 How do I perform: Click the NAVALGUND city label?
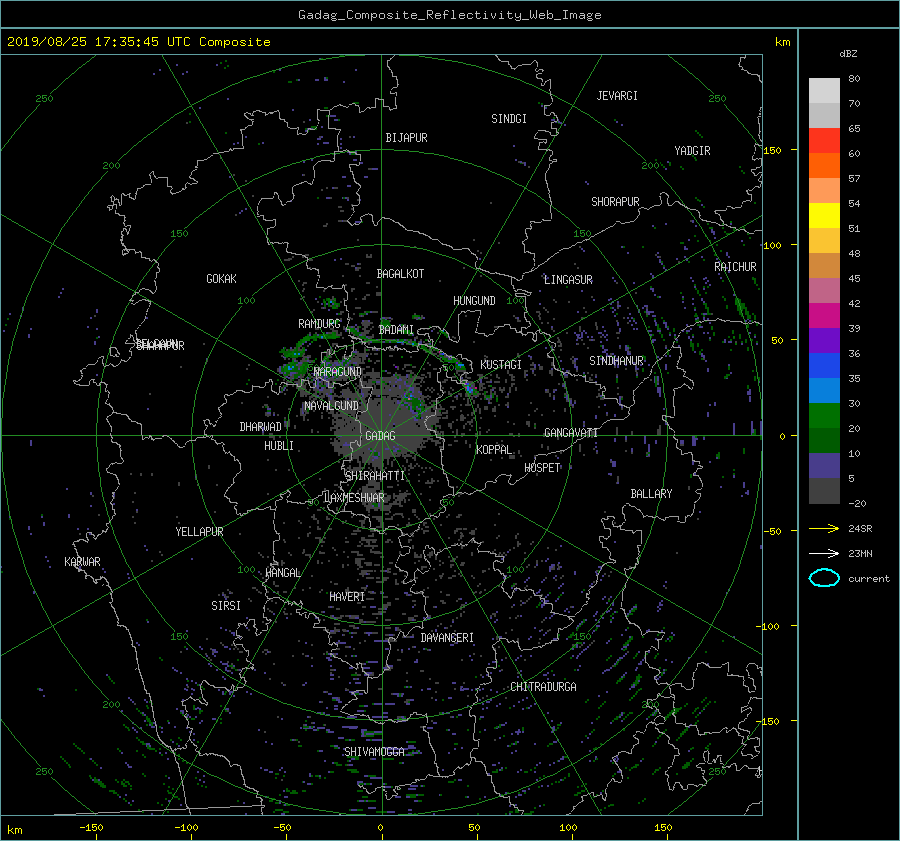pos(331,406)
